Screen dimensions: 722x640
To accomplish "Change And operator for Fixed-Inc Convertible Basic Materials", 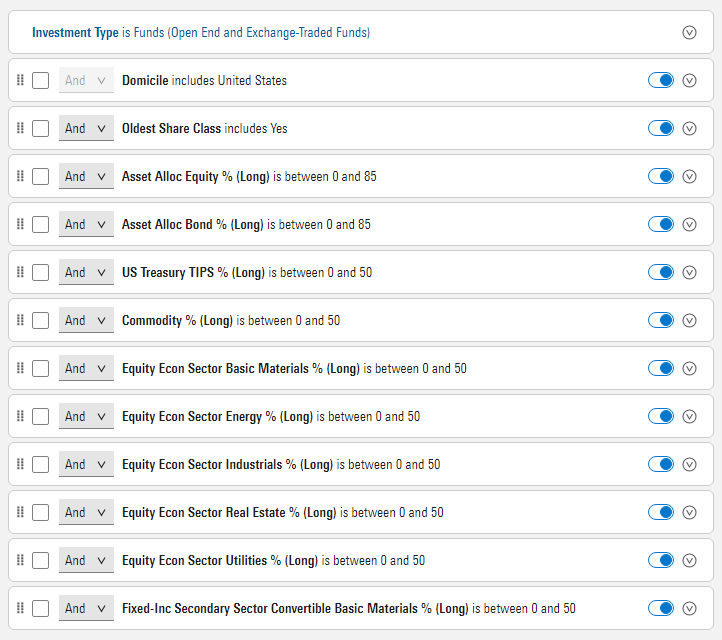I will click(86, 608).
